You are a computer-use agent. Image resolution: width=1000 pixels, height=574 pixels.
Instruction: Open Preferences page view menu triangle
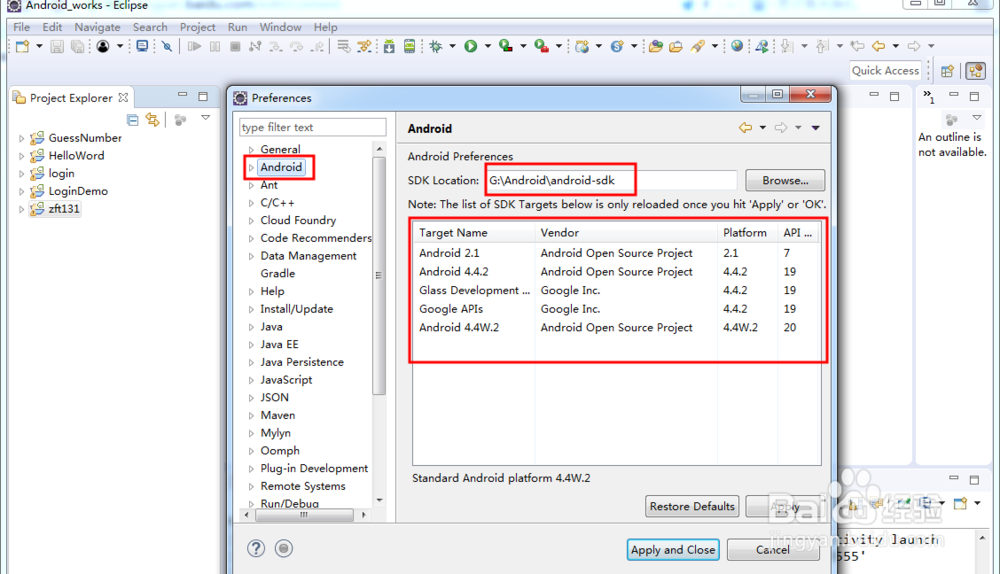[816, 128]
